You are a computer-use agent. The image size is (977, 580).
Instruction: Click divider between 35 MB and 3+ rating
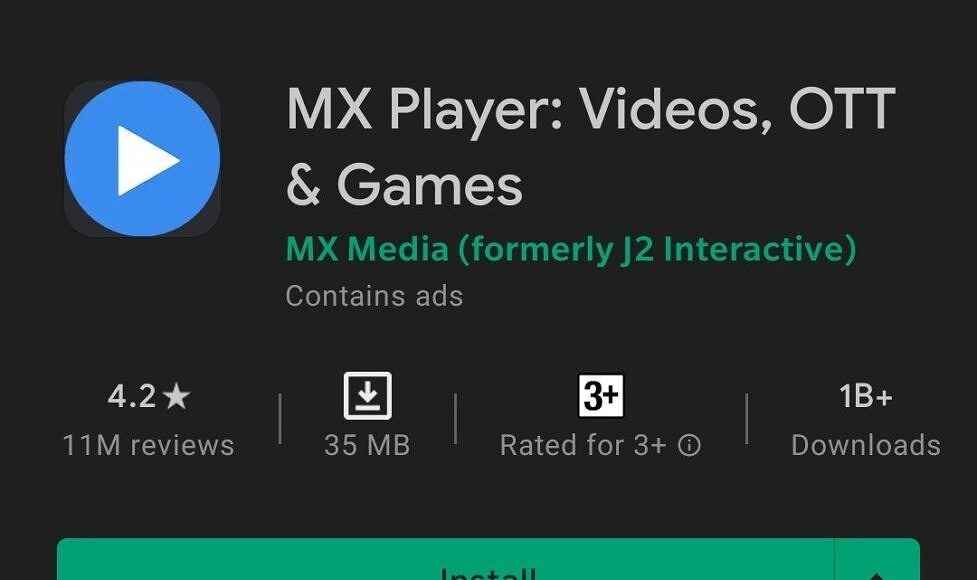(x=455, y=419)
